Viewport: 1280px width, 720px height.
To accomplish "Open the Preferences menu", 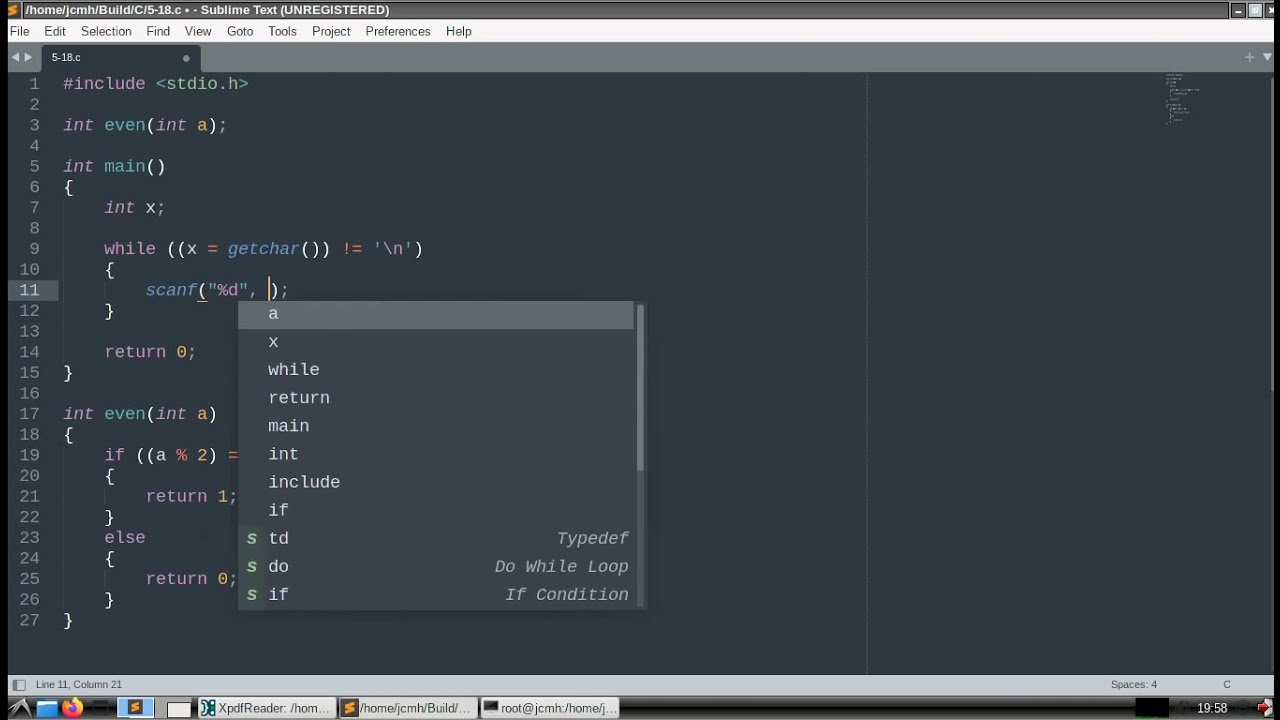I will [x=398, y=31].
